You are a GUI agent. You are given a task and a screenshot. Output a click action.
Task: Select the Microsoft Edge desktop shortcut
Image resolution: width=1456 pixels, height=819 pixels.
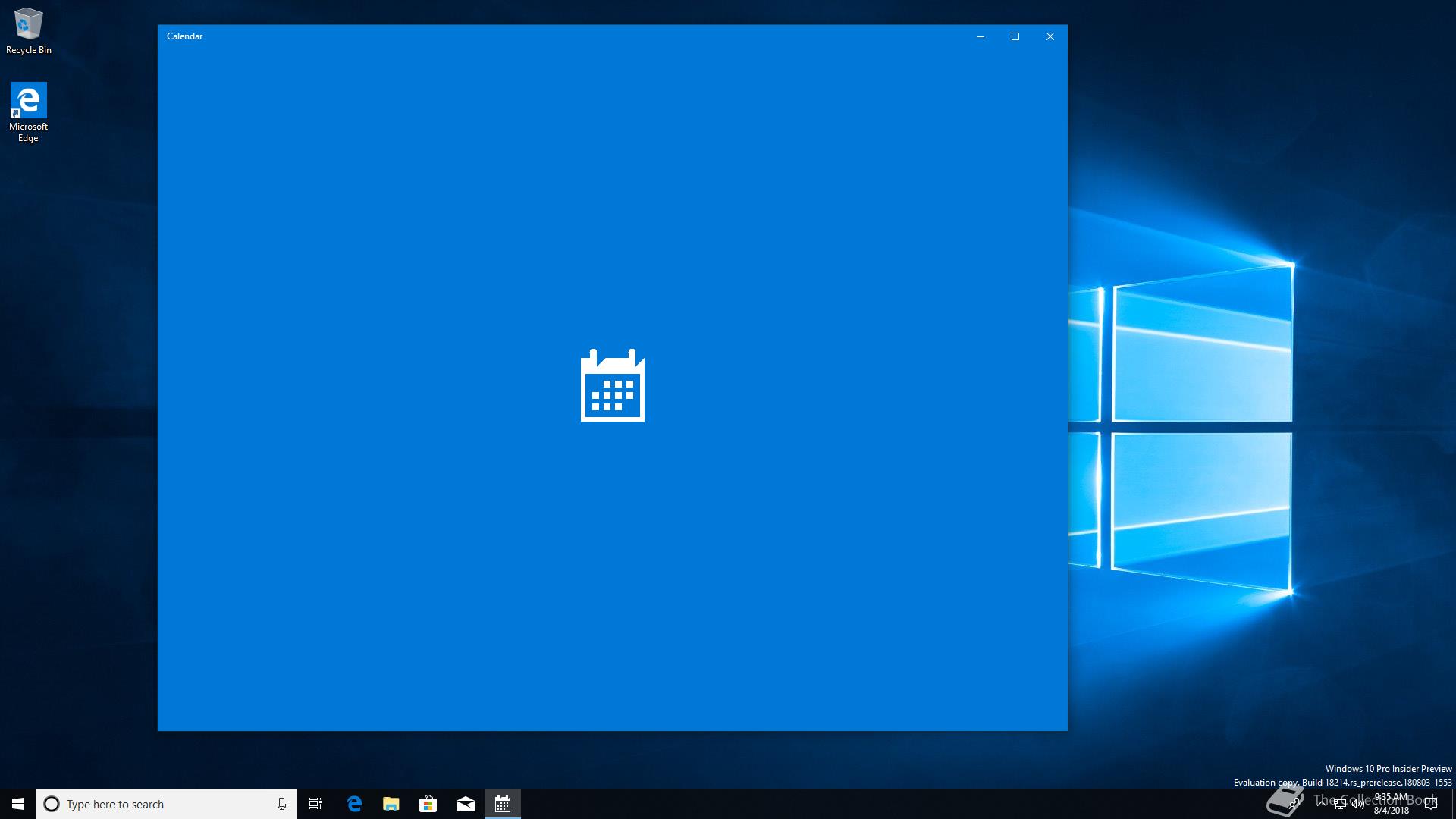(x=28, y=111)
